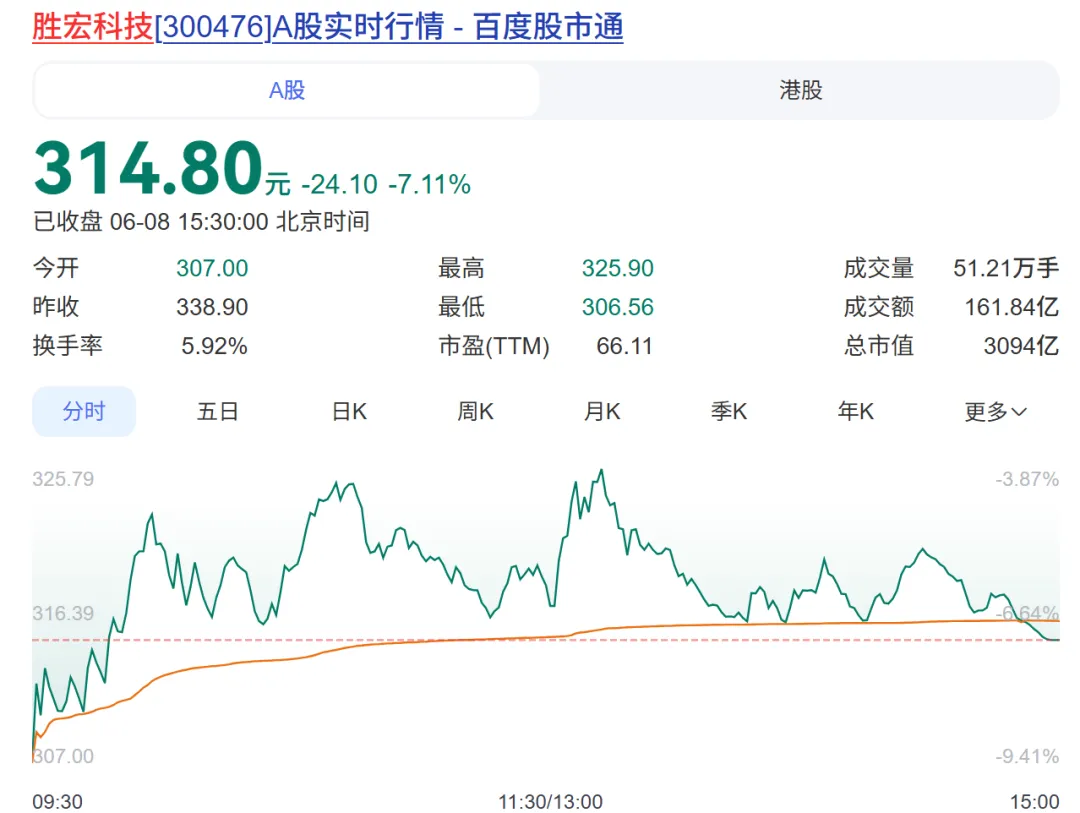This screenshot has width=1080, height=813.
Task: Click the percent change -7.11%
Action: click(430, 185)
